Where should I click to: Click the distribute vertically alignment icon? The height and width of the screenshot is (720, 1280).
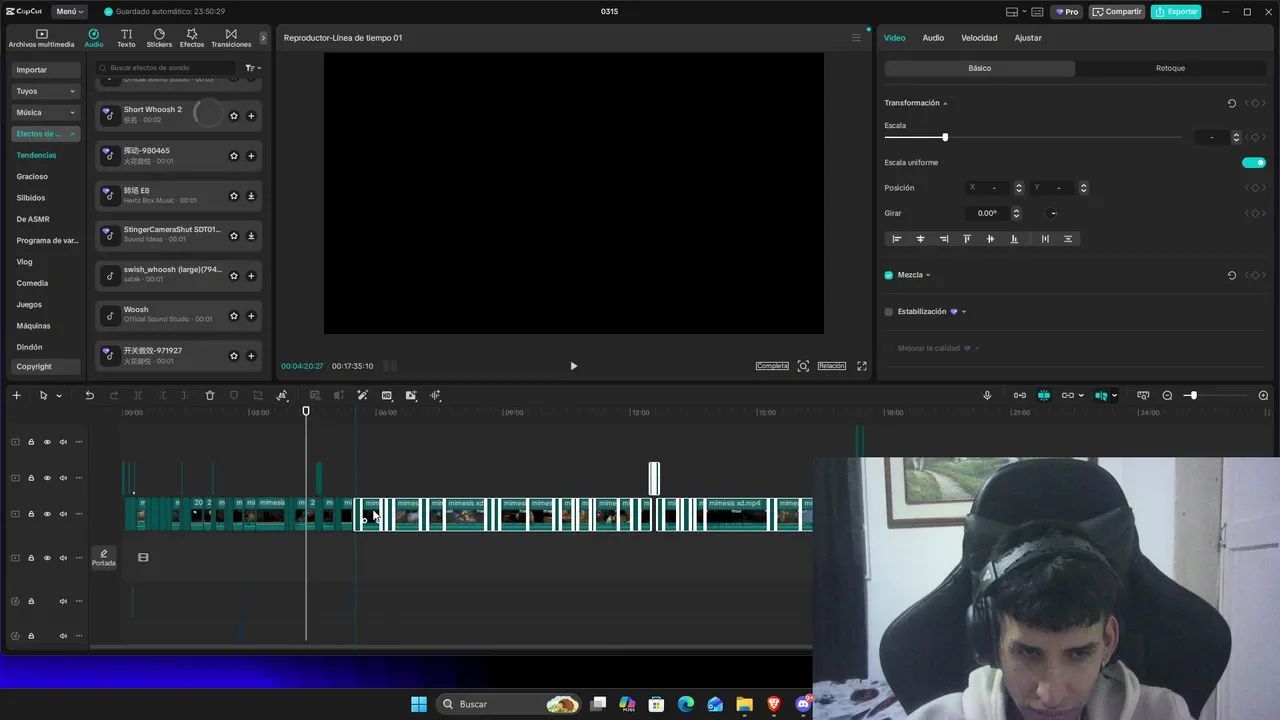1068,239
